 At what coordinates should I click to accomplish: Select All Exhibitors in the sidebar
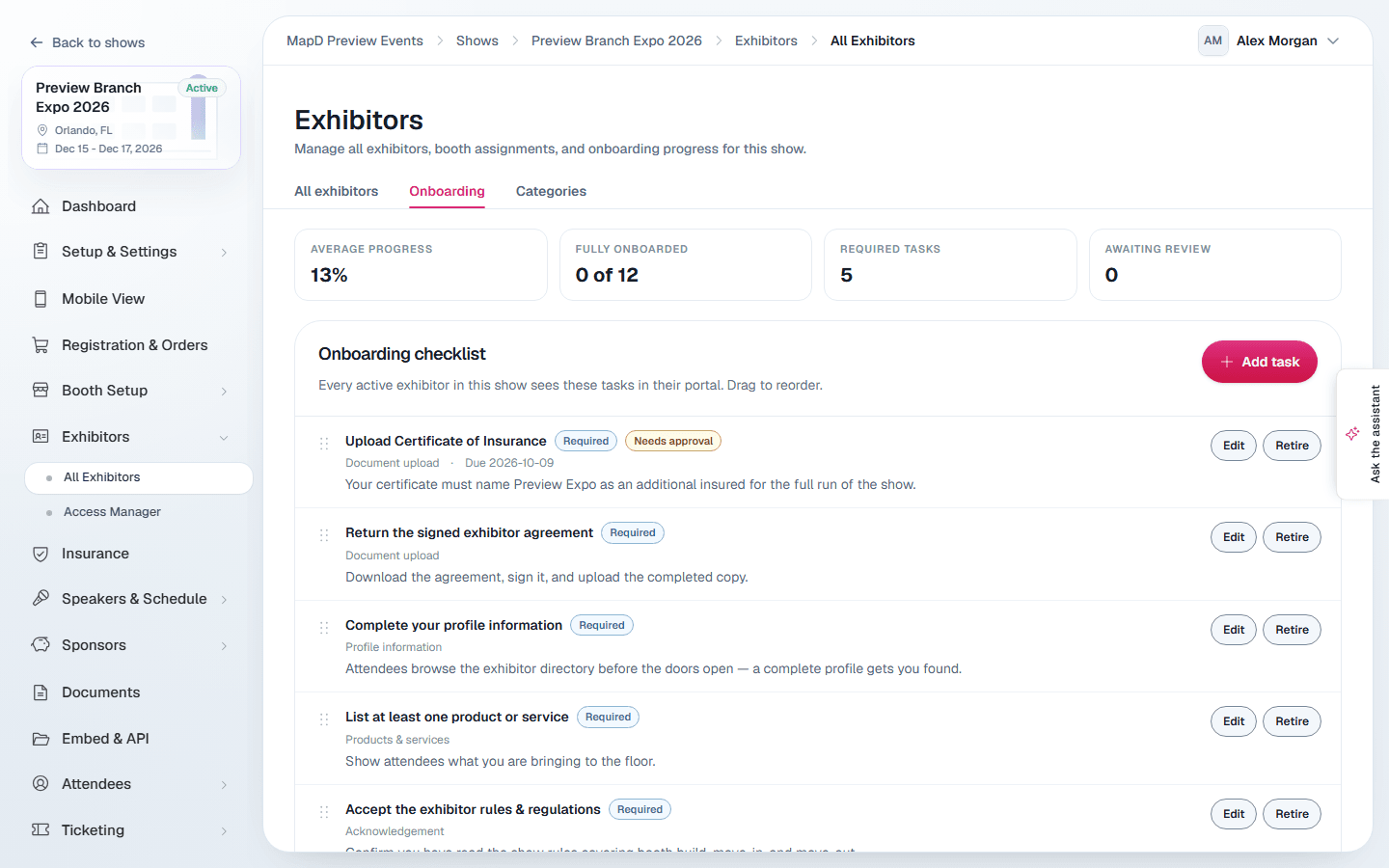(x=139, y=477)
